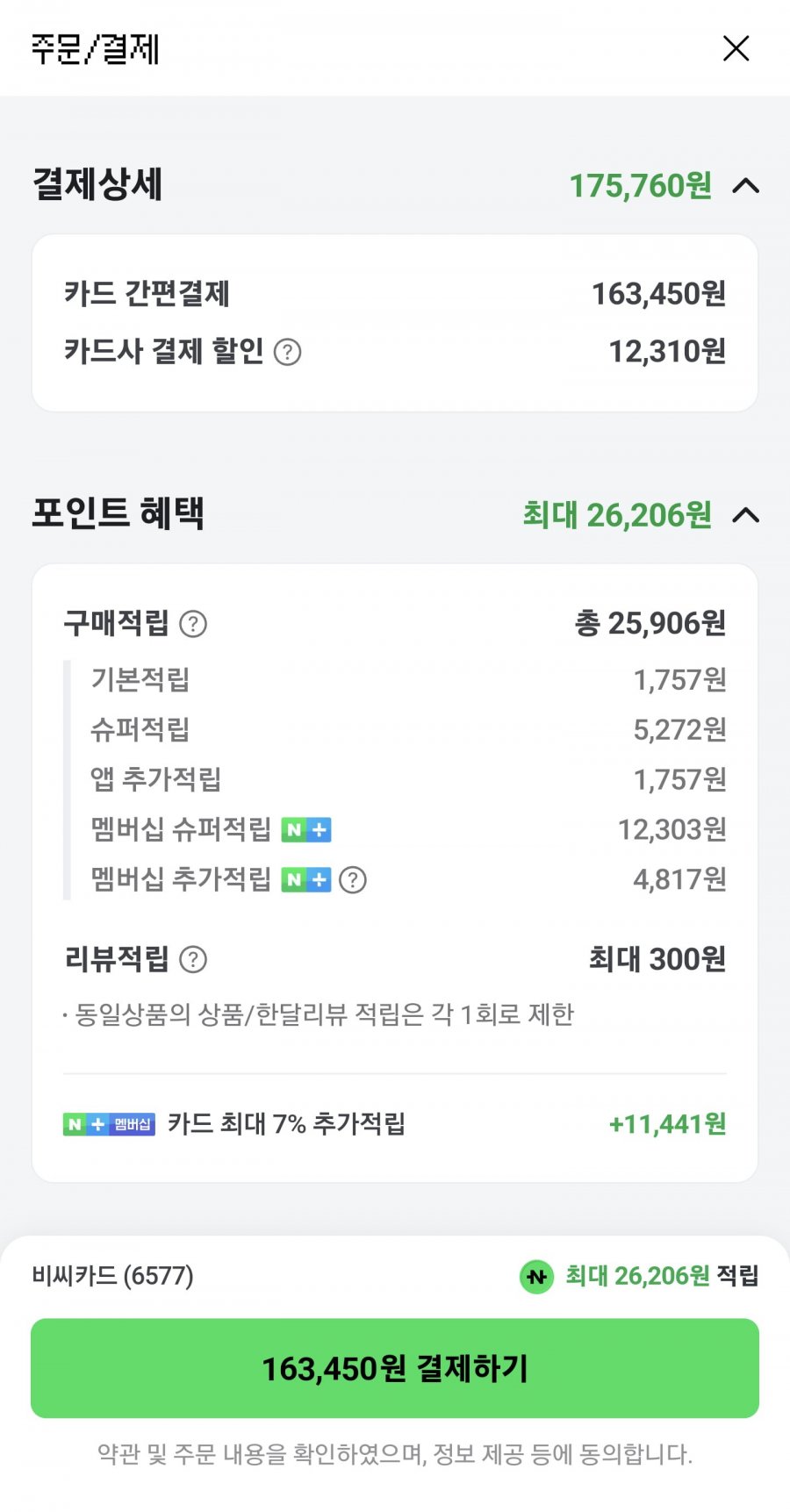Open help icon next to 멤버십 추가적립

coord(353,879)
